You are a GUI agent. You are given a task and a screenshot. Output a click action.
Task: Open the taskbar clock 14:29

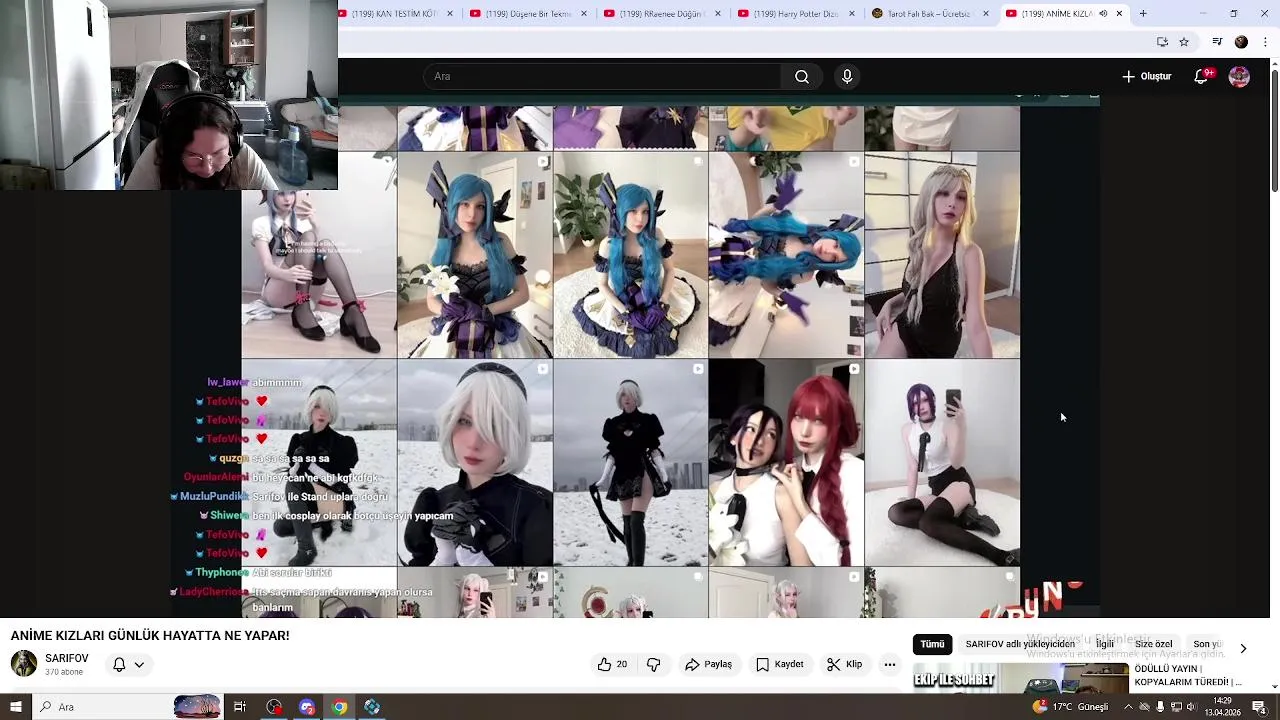click(1222, 707)
